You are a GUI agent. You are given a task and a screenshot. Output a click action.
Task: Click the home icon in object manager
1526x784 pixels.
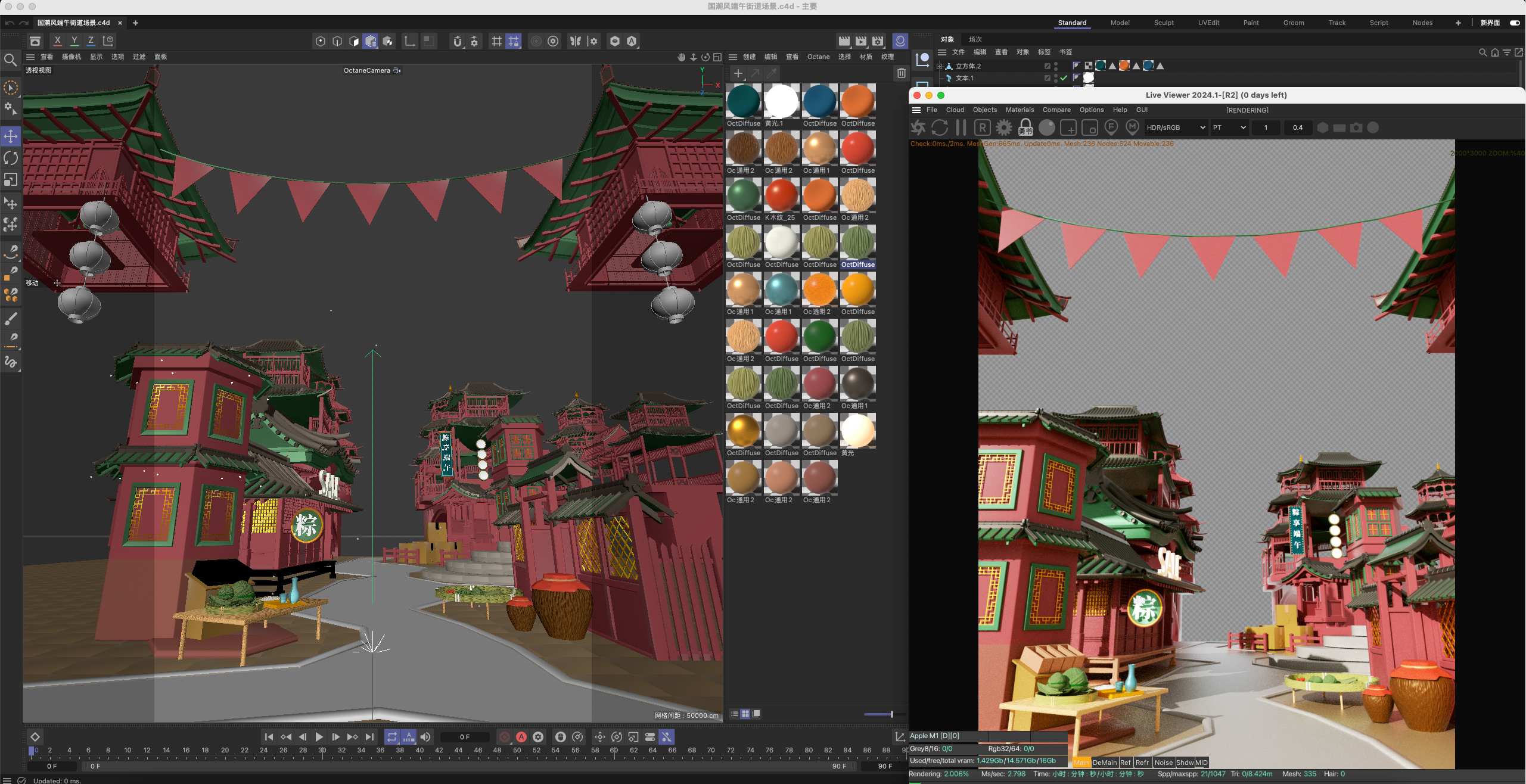tap(1495, 52)
